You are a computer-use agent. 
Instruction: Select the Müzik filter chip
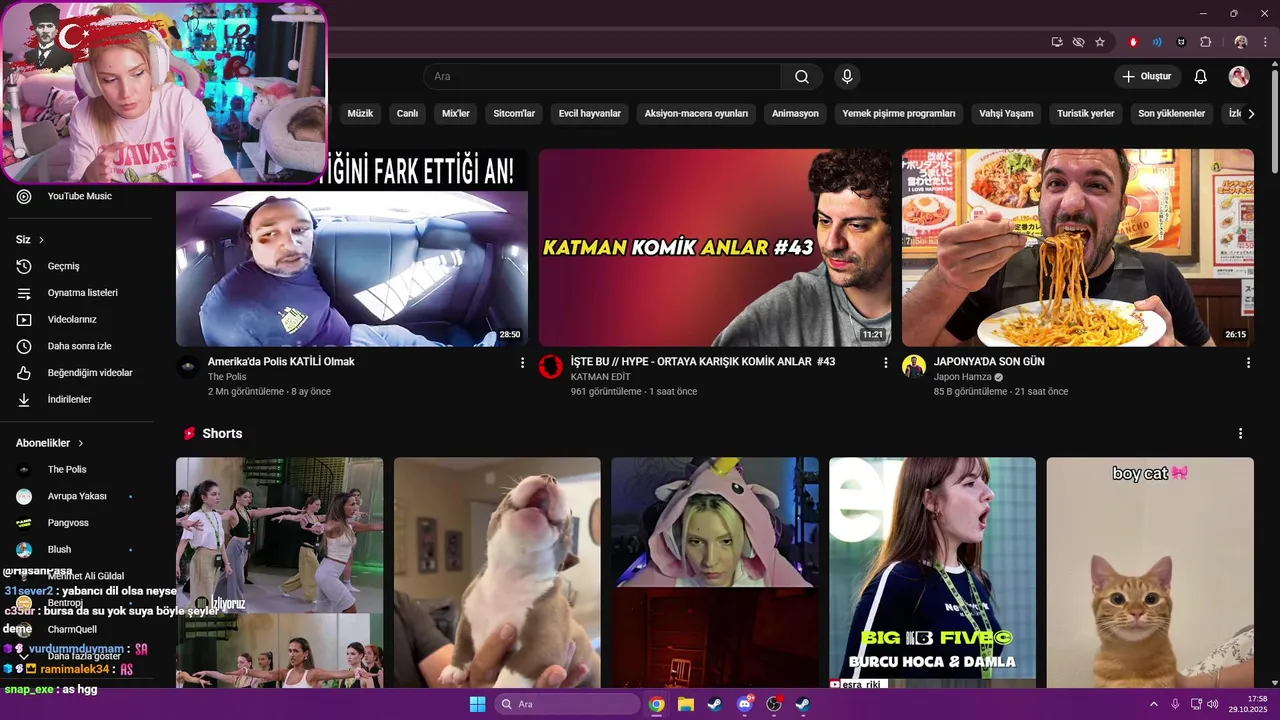click(360, 114)
